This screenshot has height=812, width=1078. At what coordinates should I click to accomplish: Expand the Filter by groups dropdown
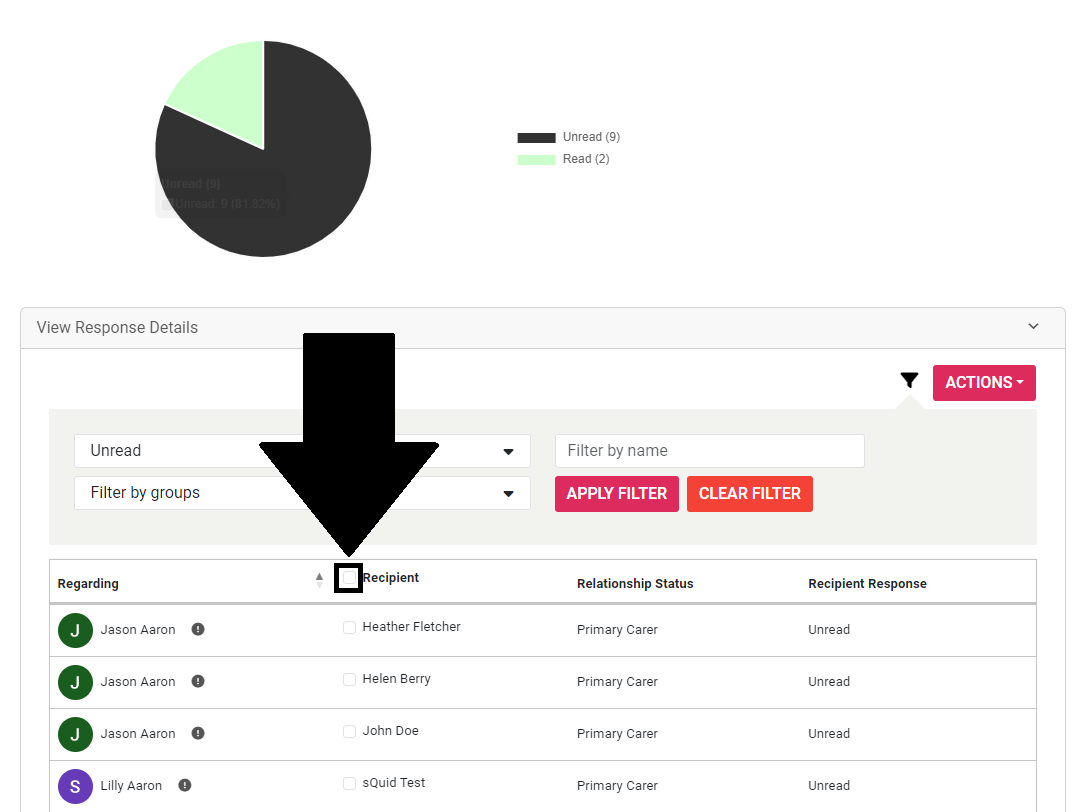pyautogui.click(x=302, y=493)
